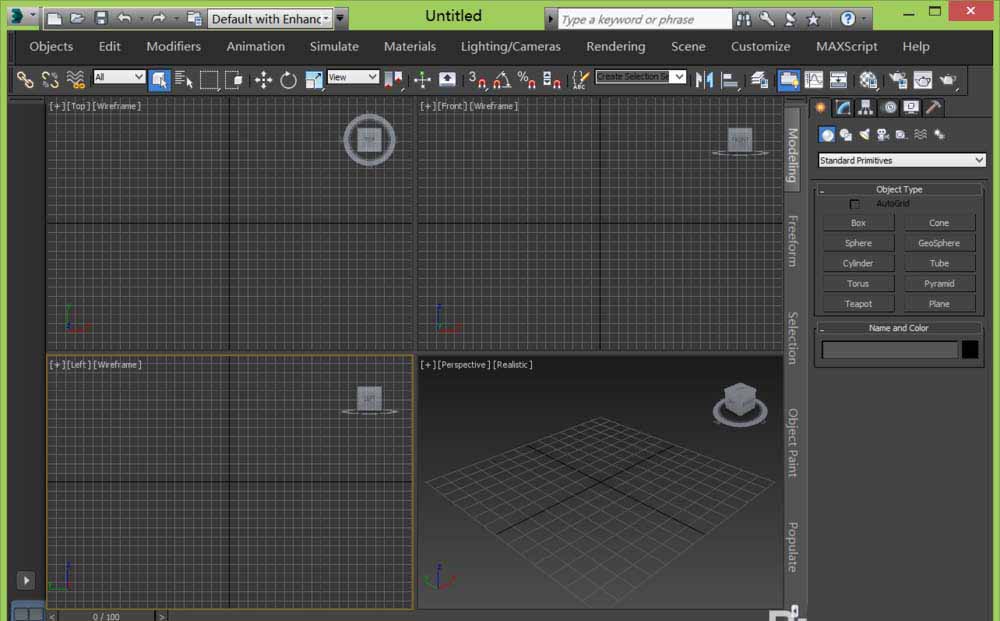
Task: Open the Mirror tool in toolbar
Action: click(x=704, y=80)
